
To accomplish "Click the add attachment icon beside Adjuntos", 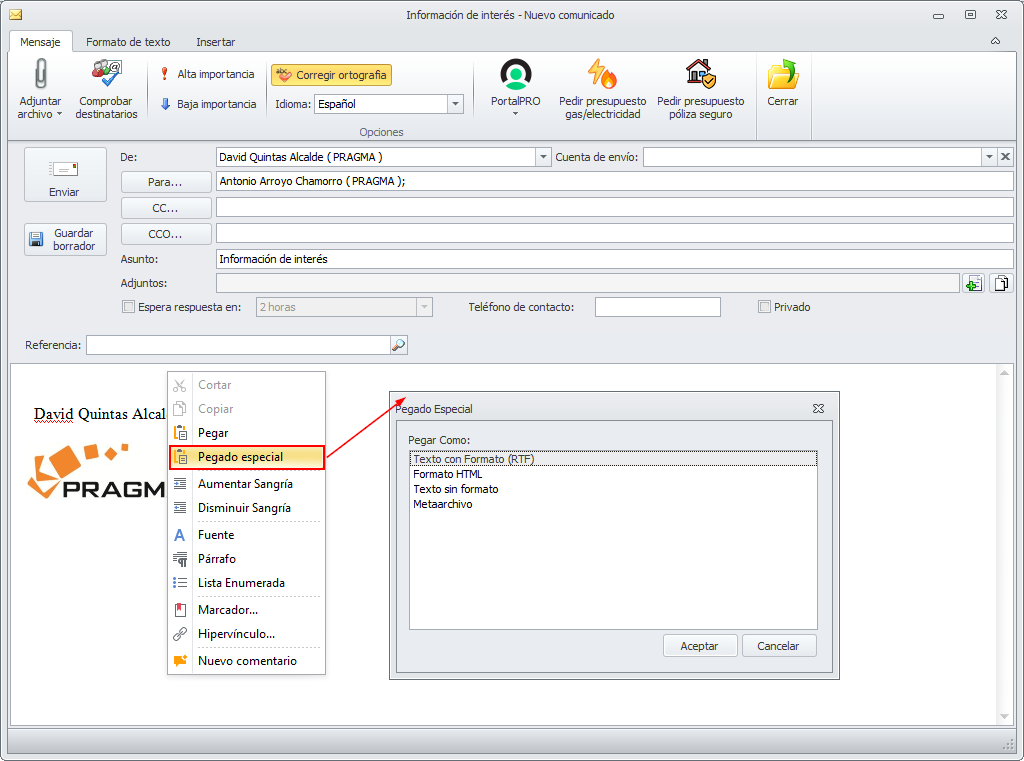I will click(972, 284).
